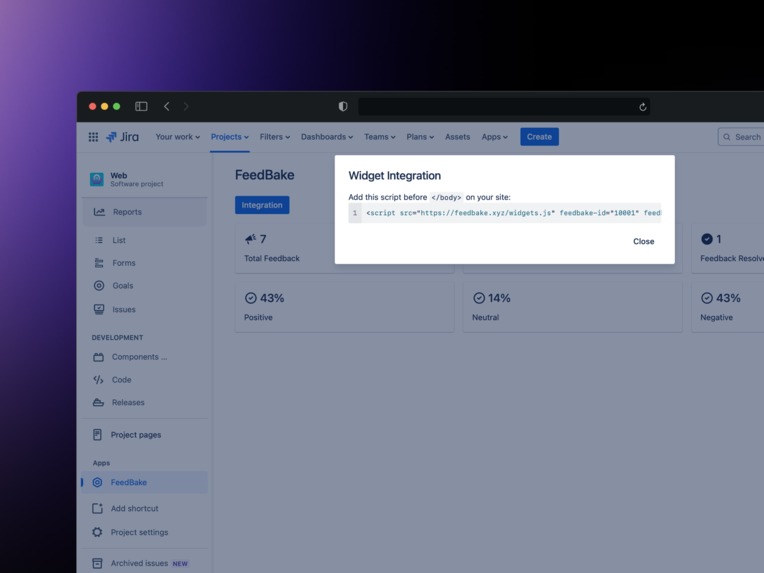Expand the Teams dropdown

pos(380,137)
